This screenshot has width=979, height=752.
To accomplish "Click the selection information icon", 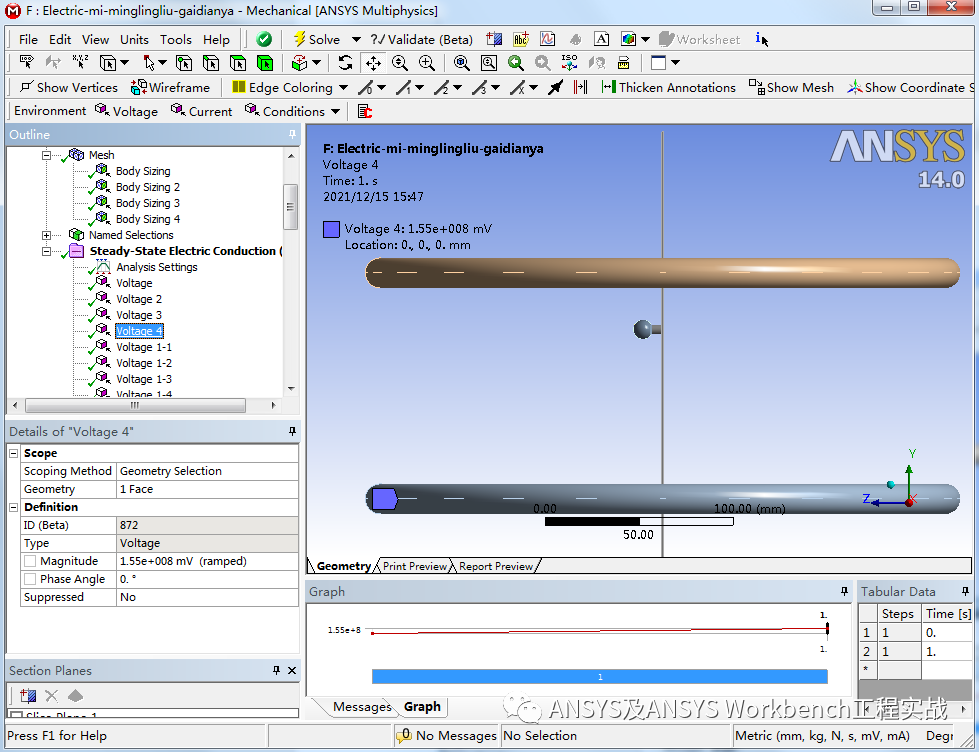I will tap(761, 39).
